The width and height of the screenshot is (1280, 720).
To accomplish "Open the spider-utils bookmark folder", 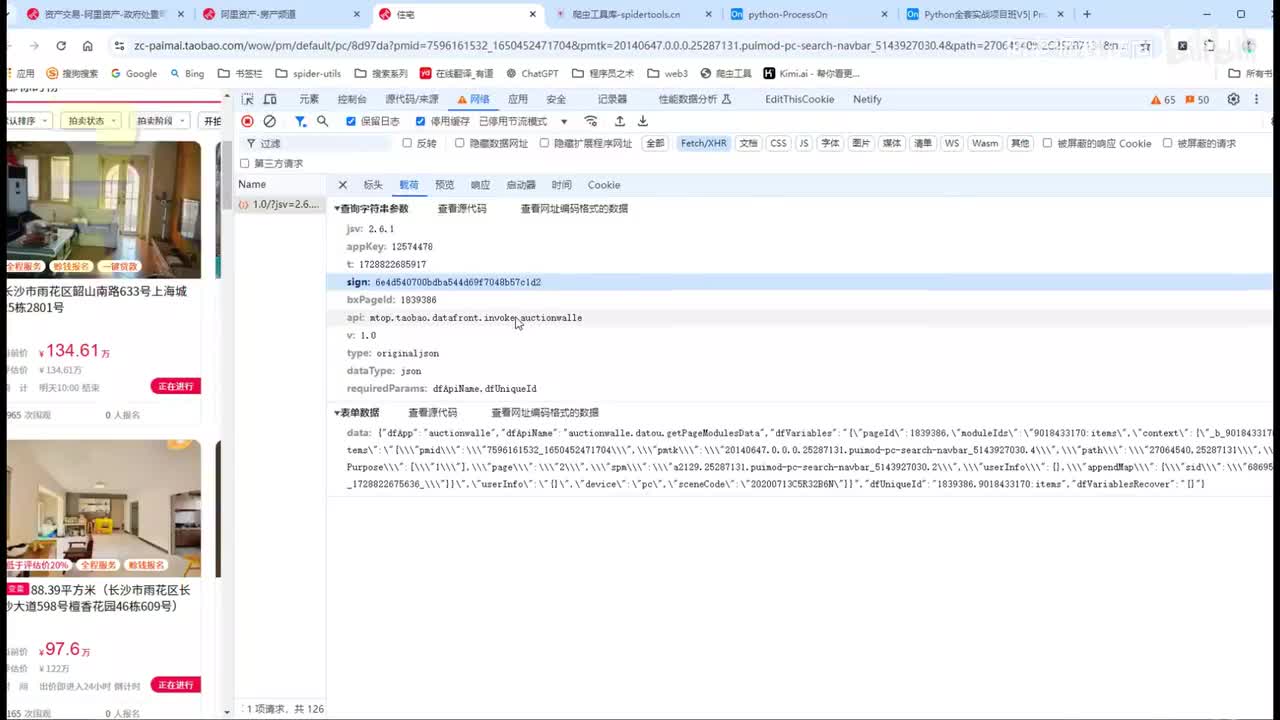I will (308, 73).
